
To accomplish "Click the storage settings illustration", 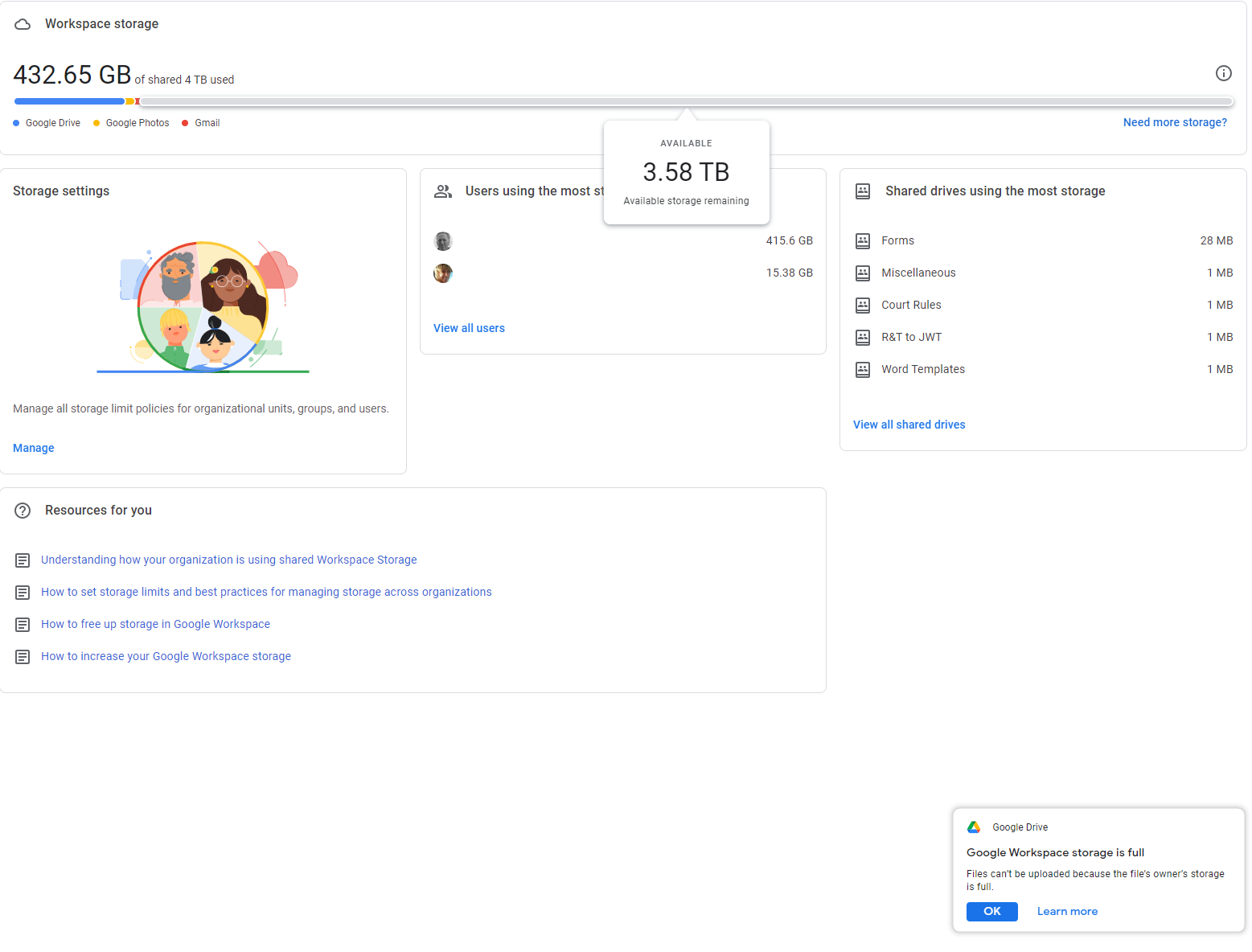I will pos(203,307).
